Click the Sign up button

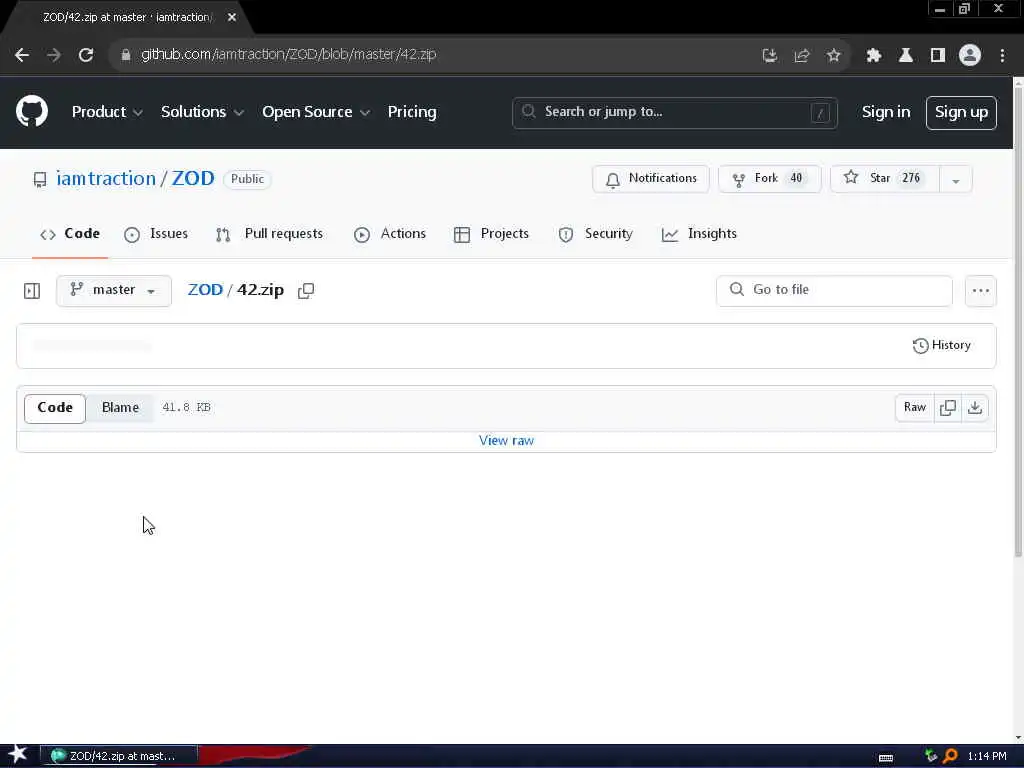pos(961,112)
